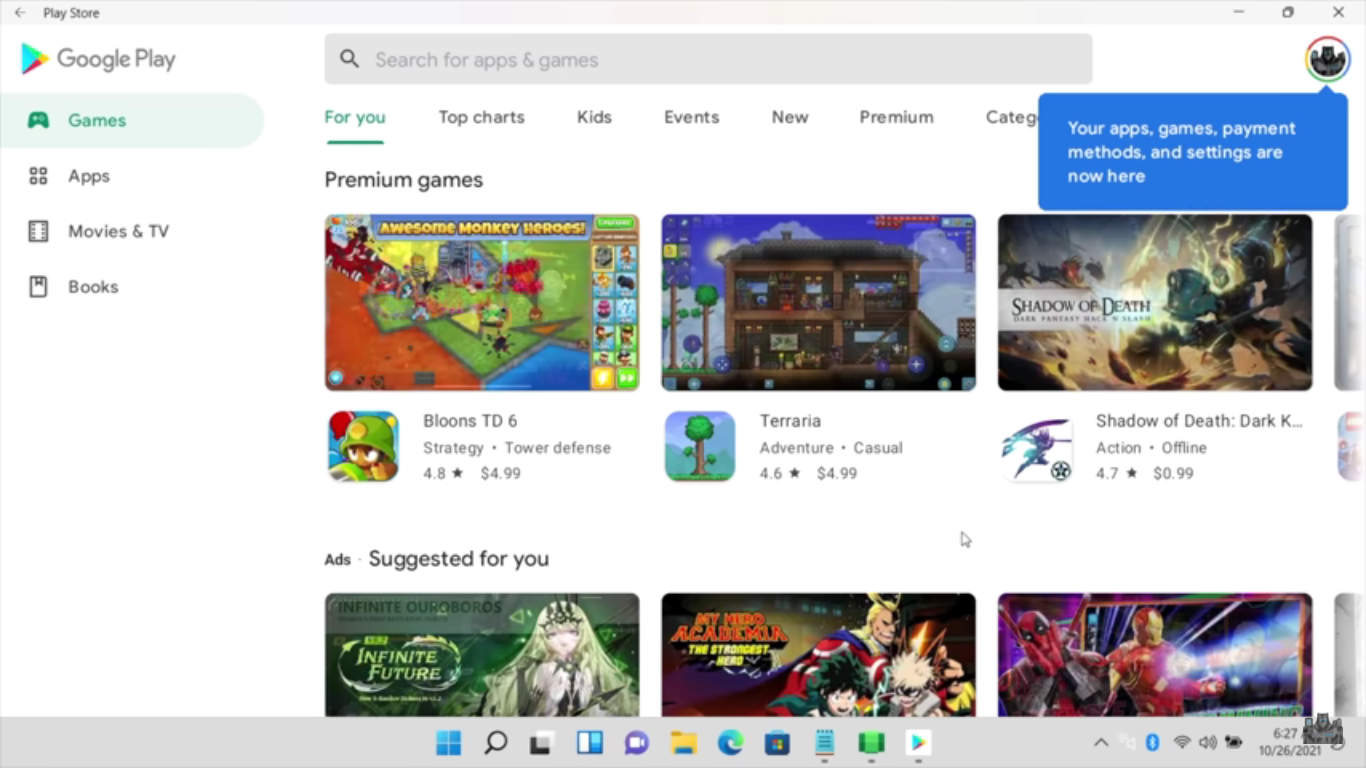This screenshot has height=768, width=1366.
Task: Launch Microsoft Edge from the taskbar
Action: (730, 743)
